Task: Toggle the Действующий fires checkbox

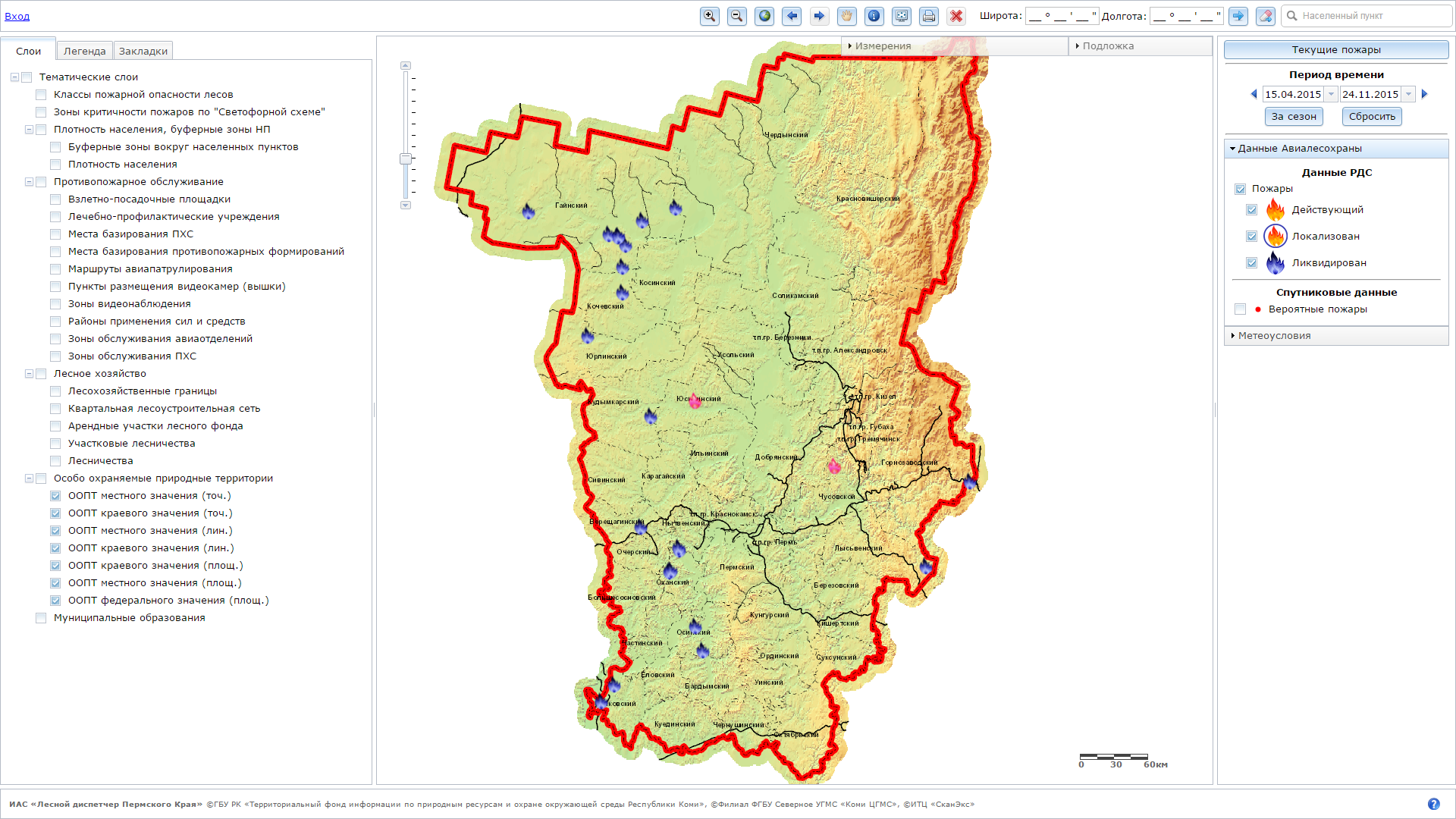Action: [x=1252, y=210]
